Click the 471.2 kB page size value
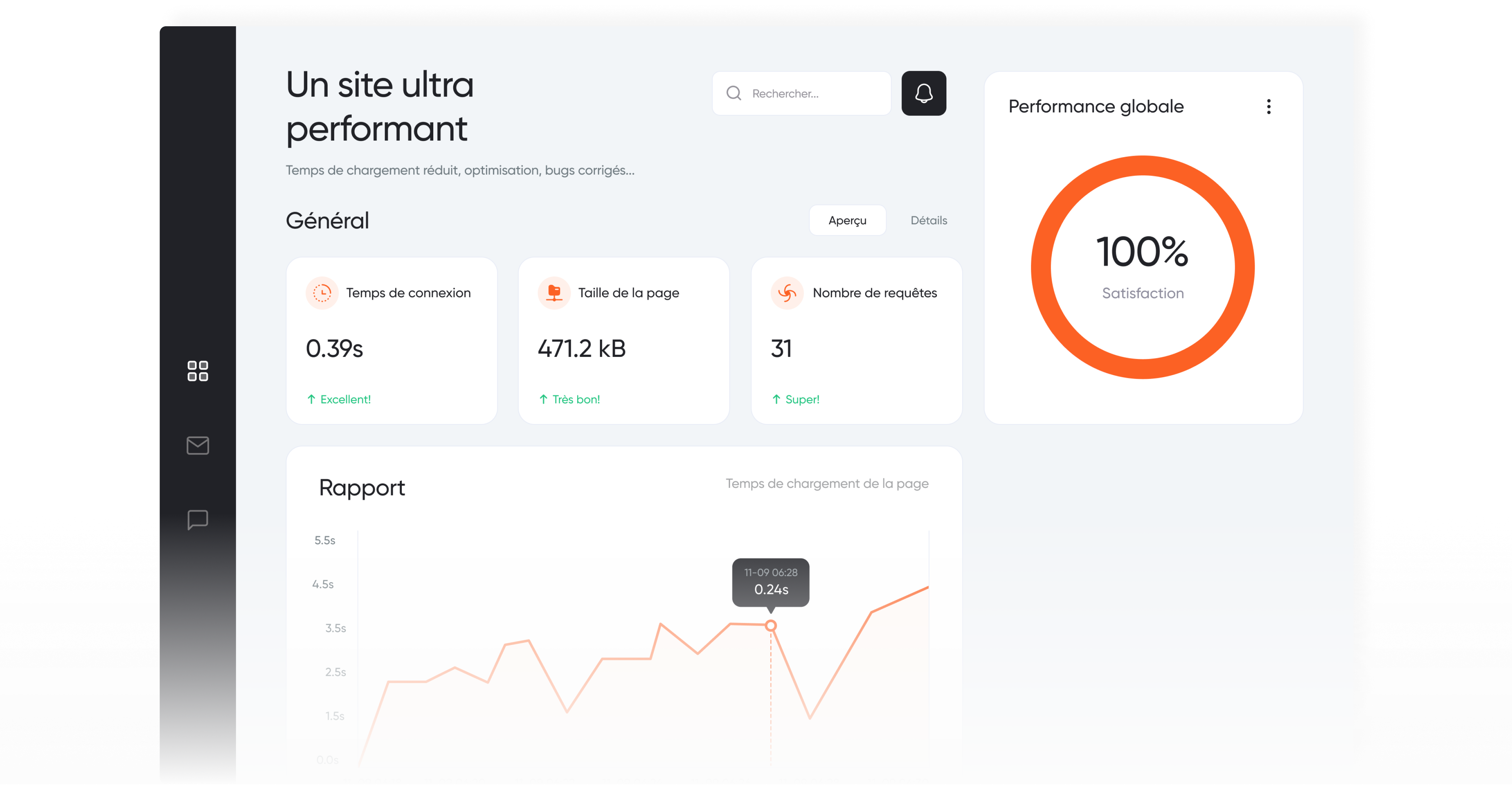 click(582, 349)
